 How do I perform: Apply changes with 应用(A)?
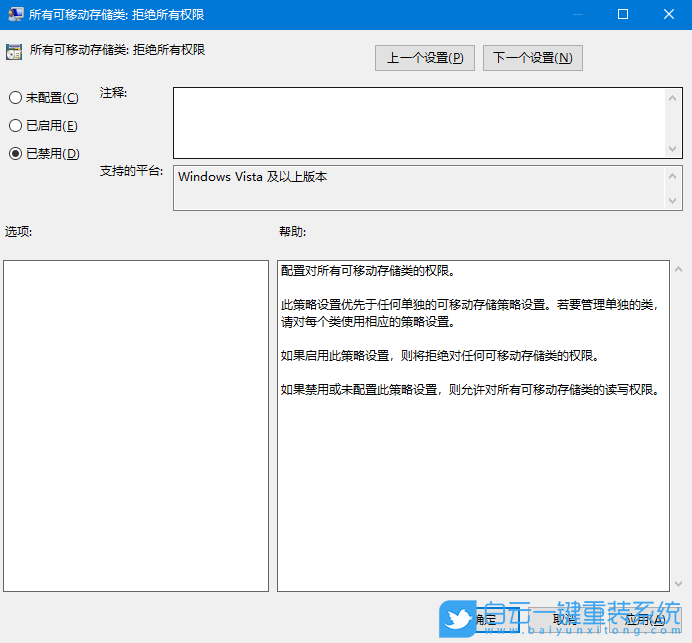tap(645, 620)
